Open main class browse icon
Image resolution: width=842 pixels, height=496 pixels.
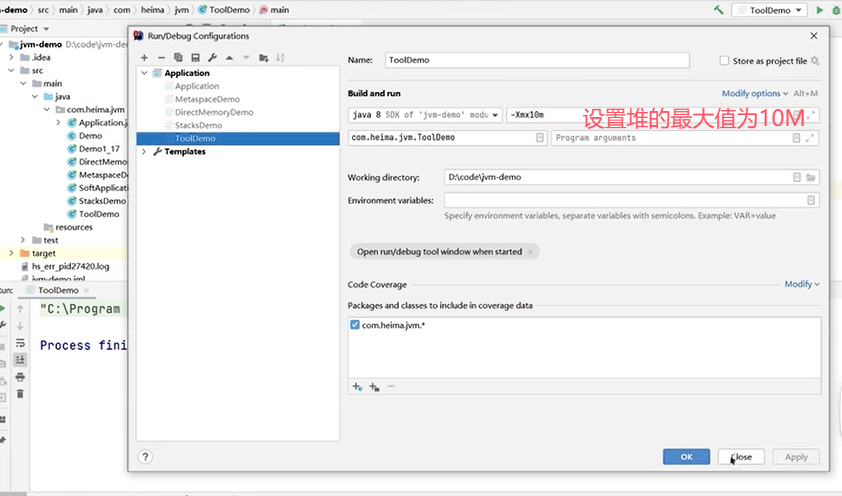[540, 138]
